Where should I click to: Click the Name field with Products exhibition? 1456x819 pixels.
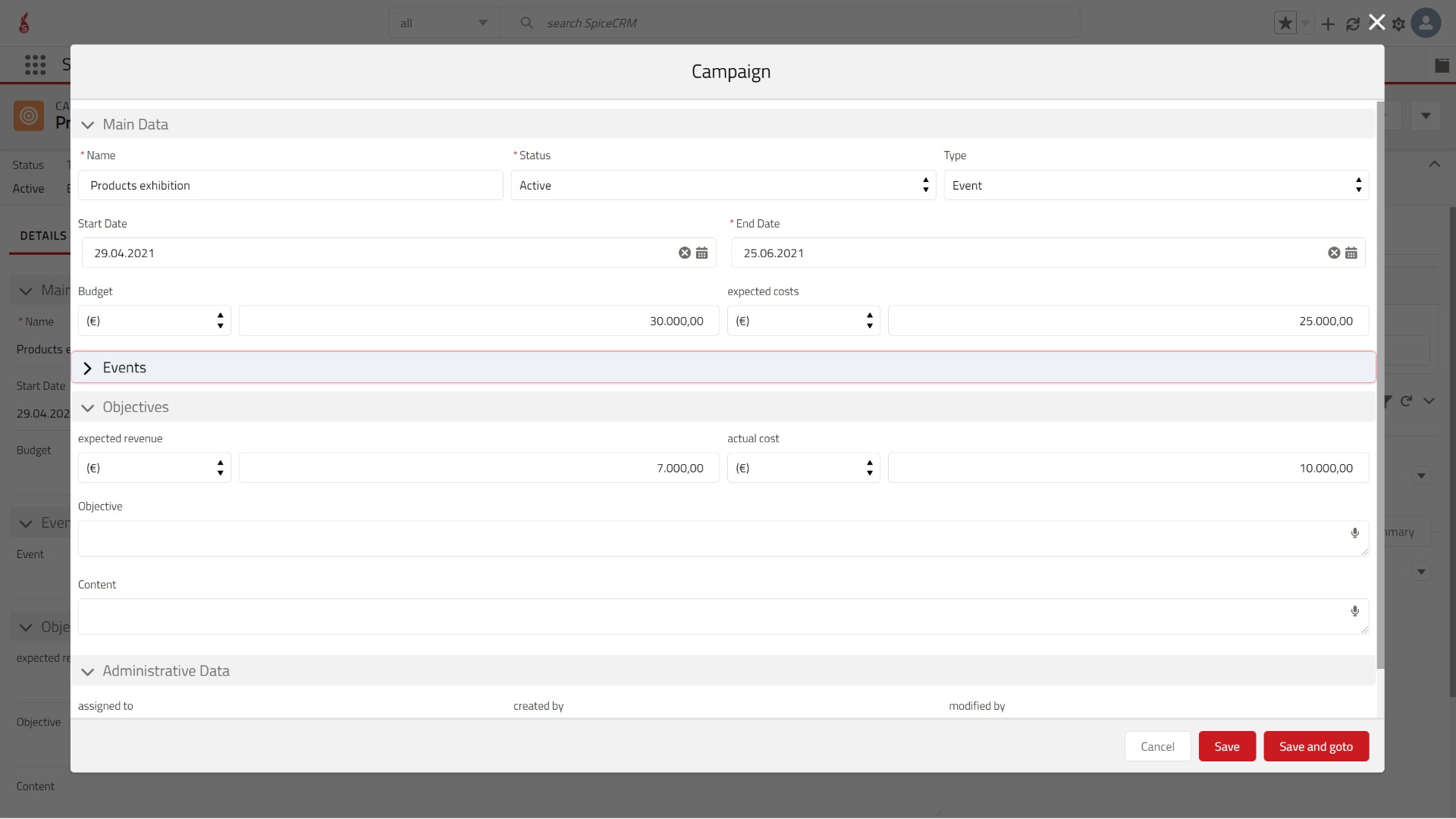[x=290, y=185]
